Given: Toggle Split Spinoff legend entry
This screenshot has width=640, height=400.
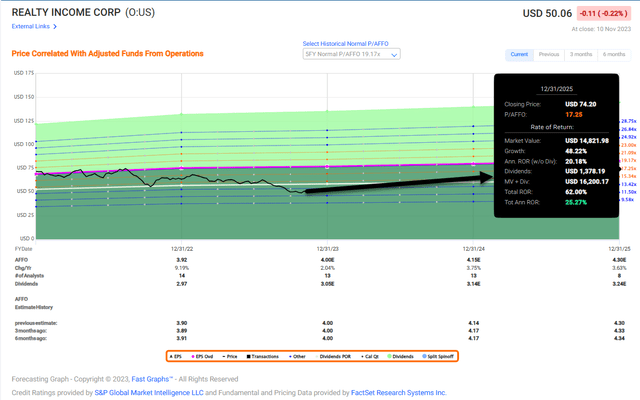Looking at the screenshot, I should pos(438,356).
